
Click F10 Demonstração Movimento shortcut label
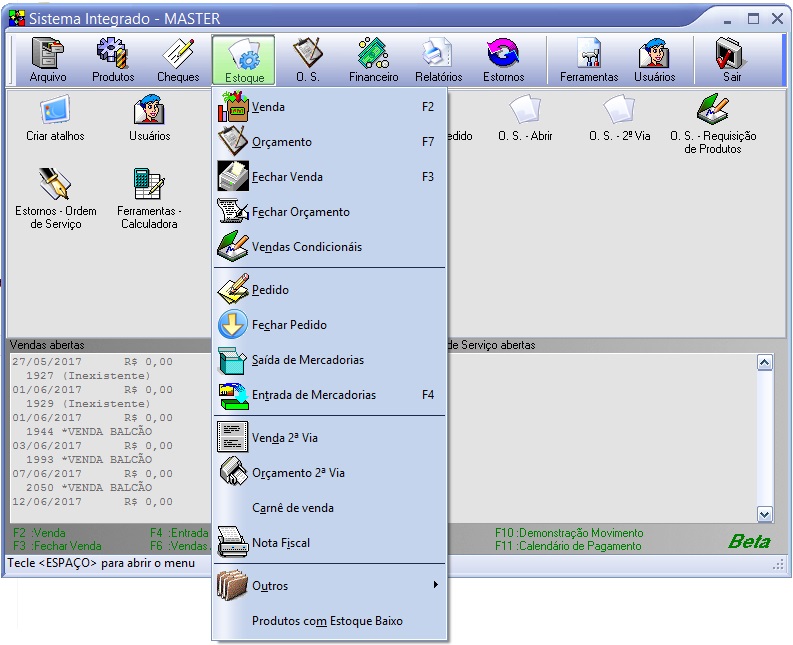(569, 533)
